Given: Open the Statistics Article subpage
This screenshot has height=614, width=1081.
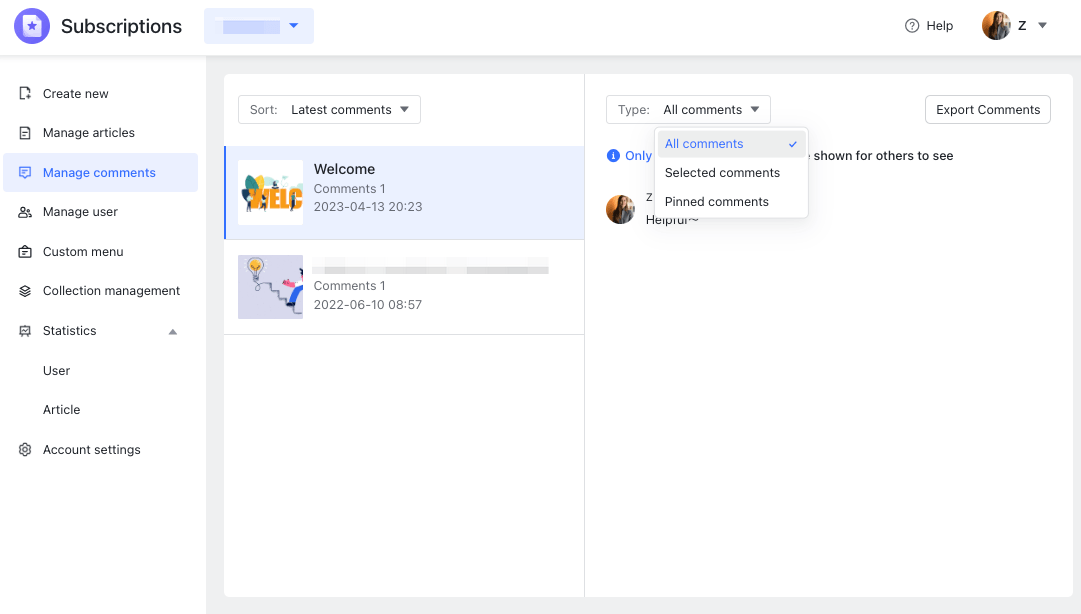Looking at the screenshot, I should [61, 410].
